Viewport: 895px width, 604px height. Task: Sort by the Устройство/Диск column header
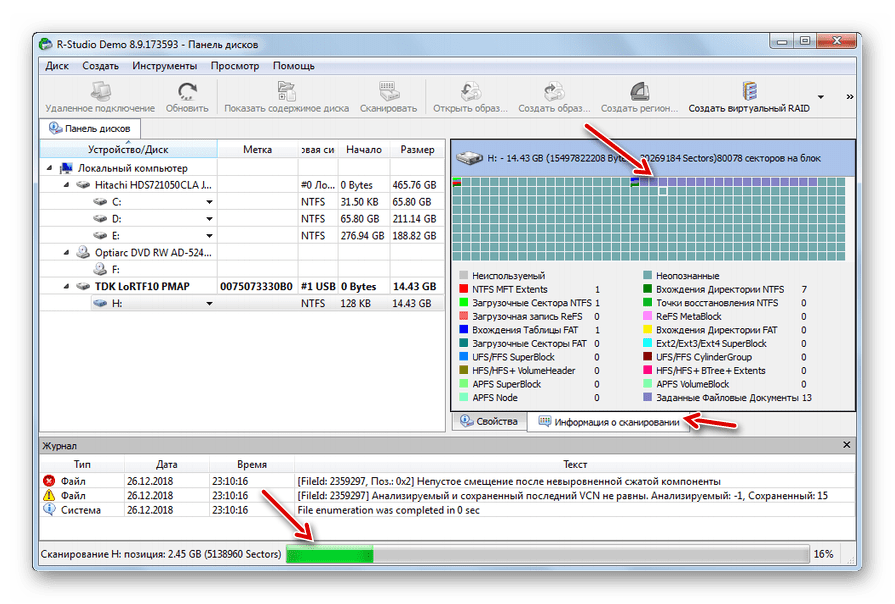pos(128,150)
